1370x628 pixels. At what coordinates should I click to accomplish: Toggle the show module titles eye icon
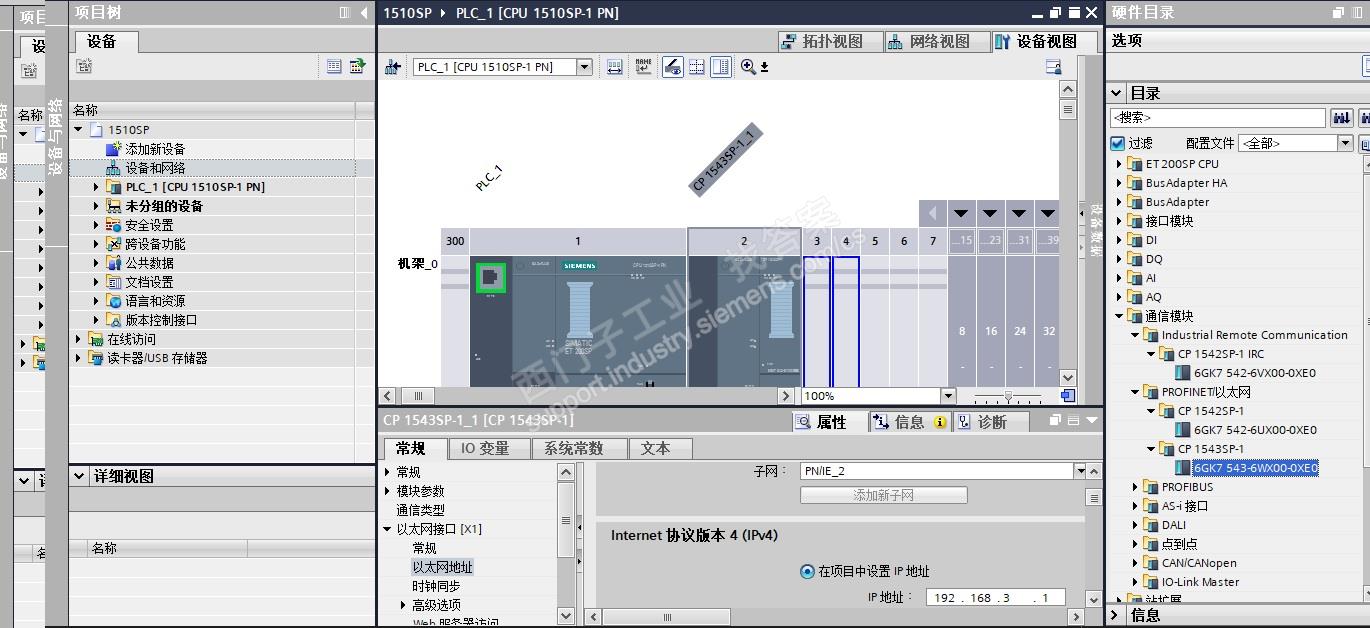click(x=672, y=67)
